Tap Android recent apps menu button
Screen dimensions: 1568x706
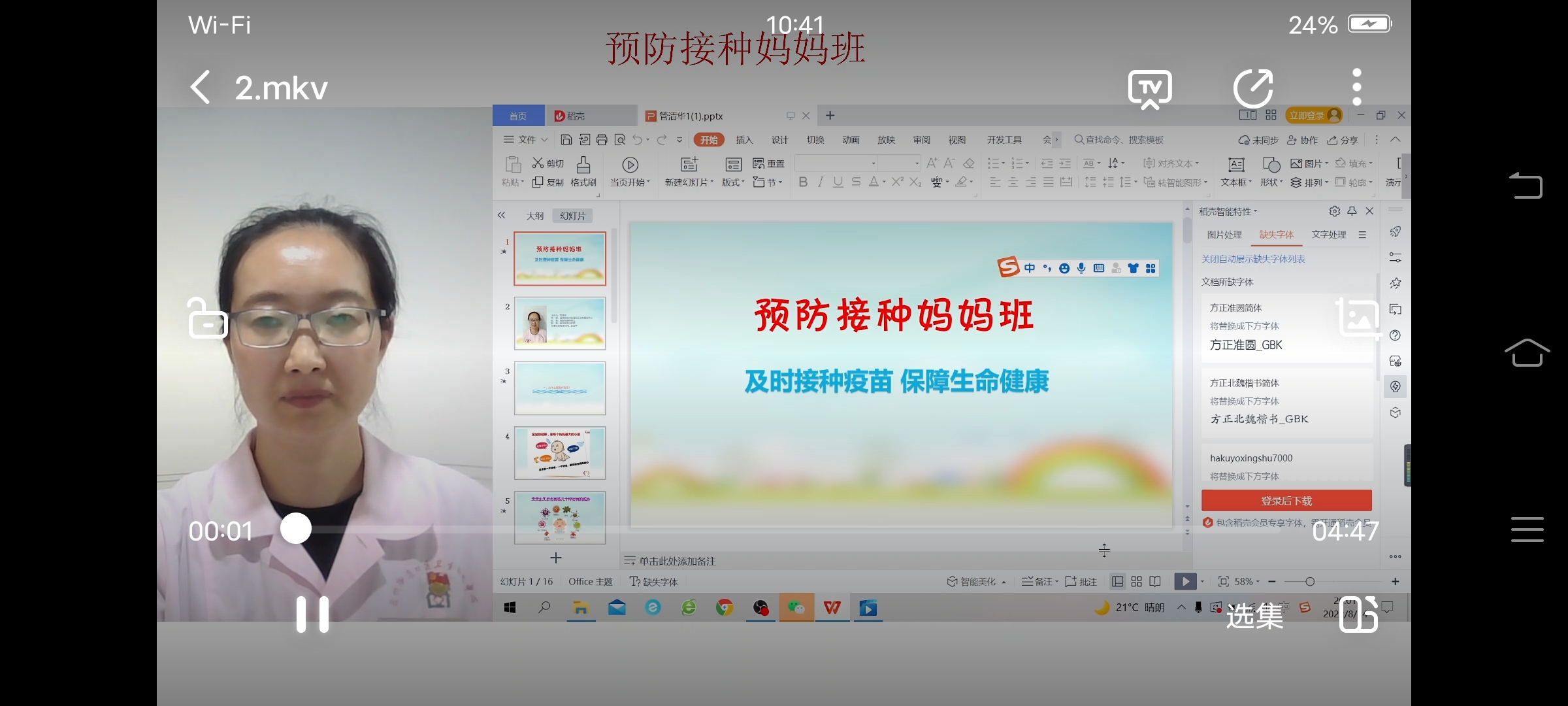1527,529
